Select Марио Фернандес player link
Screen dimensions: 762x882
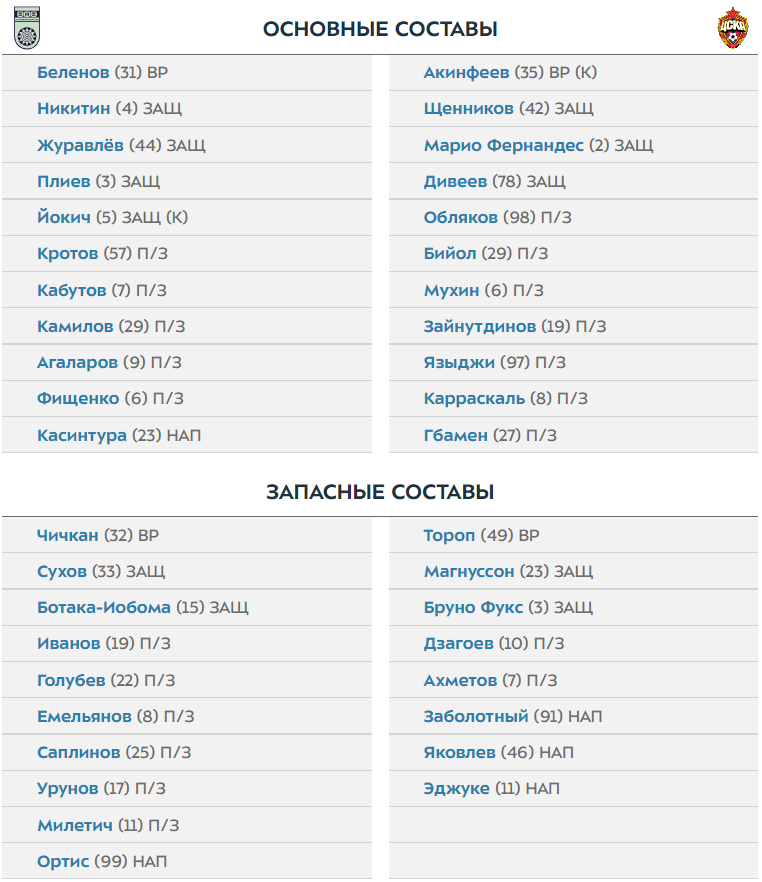pyautogui.click(x=503, y=145)
